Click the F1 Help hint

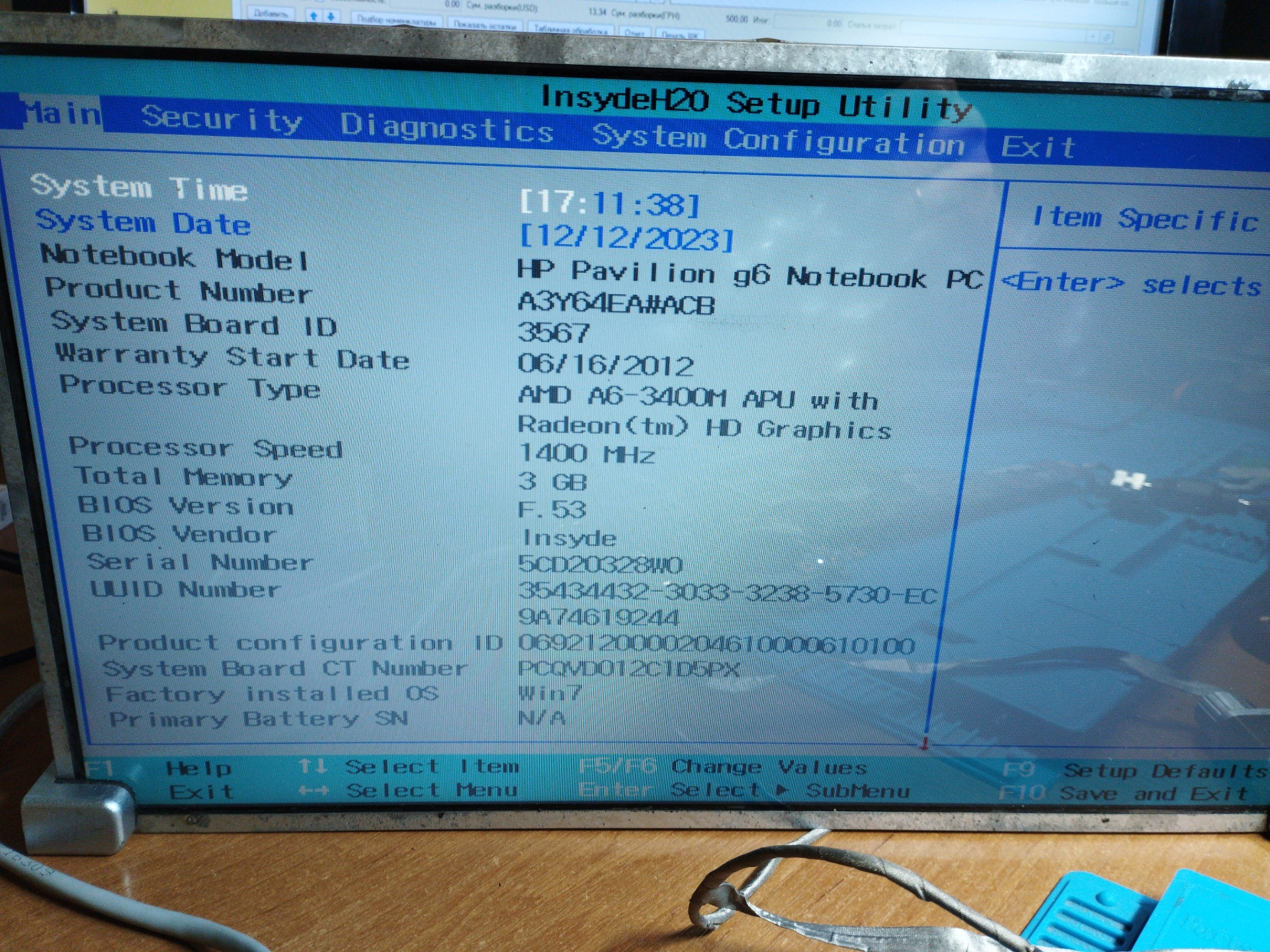pyautogui.click(x=159, y=768)
